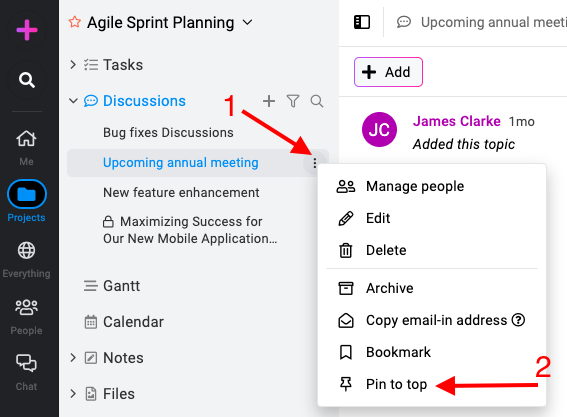The height and width of the screenshot is (417, 567).
Task: Open the Chat icon in sidebar
Action: [26, 363]
